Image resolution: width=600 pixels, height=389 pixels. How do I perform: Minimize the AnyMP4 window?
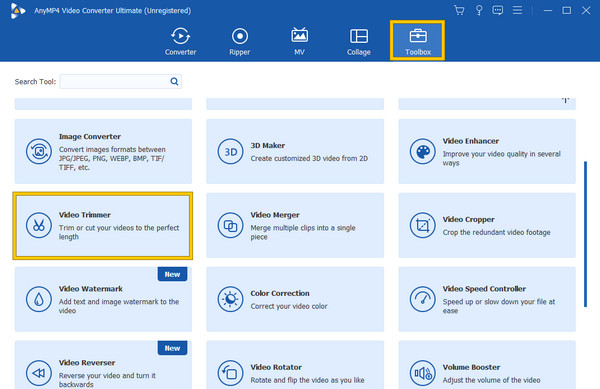pos(548,10)
